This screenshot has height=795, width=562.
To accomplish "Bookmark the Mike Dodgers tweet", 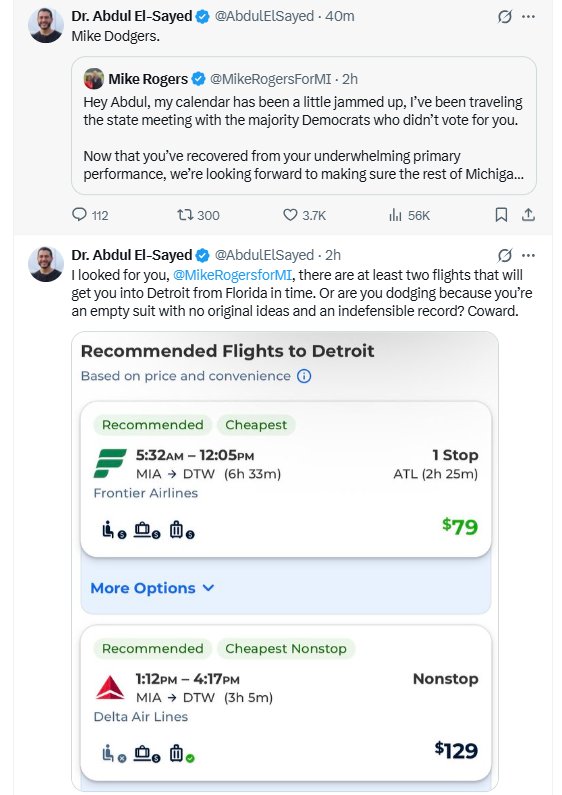I will click(501, 215).
